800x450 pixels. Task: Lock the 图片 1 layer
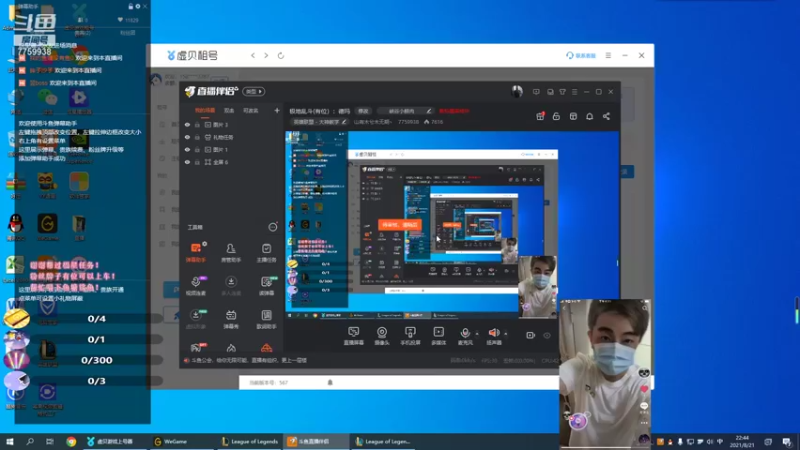tap(197, 149)
